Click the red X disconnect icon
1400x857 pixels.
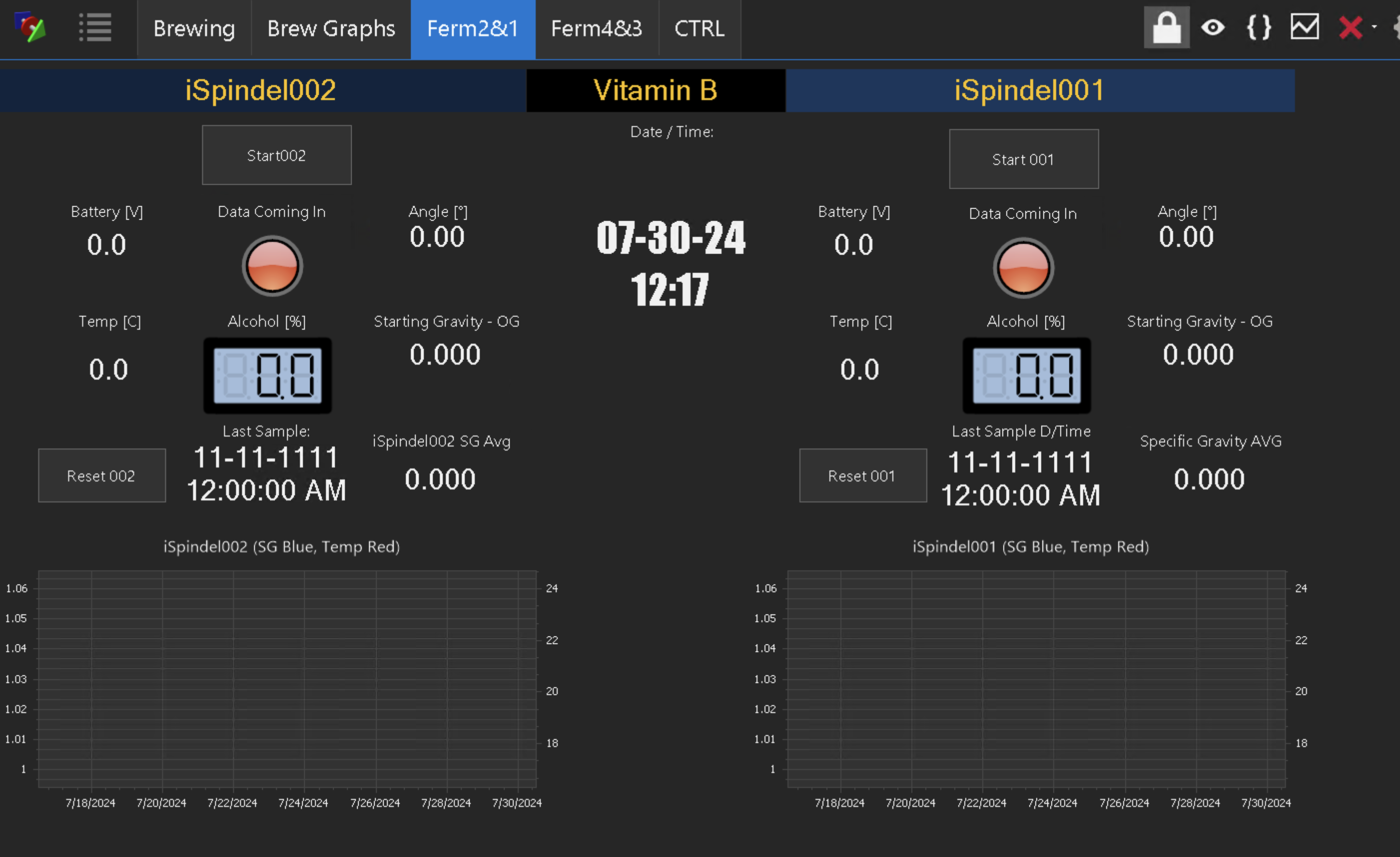click(1351, 27)
